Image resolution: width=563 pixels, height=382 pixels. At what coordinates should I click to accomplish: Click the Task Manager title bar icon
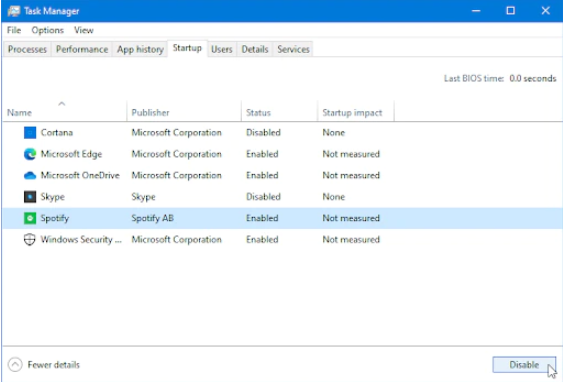coord(14,11)
